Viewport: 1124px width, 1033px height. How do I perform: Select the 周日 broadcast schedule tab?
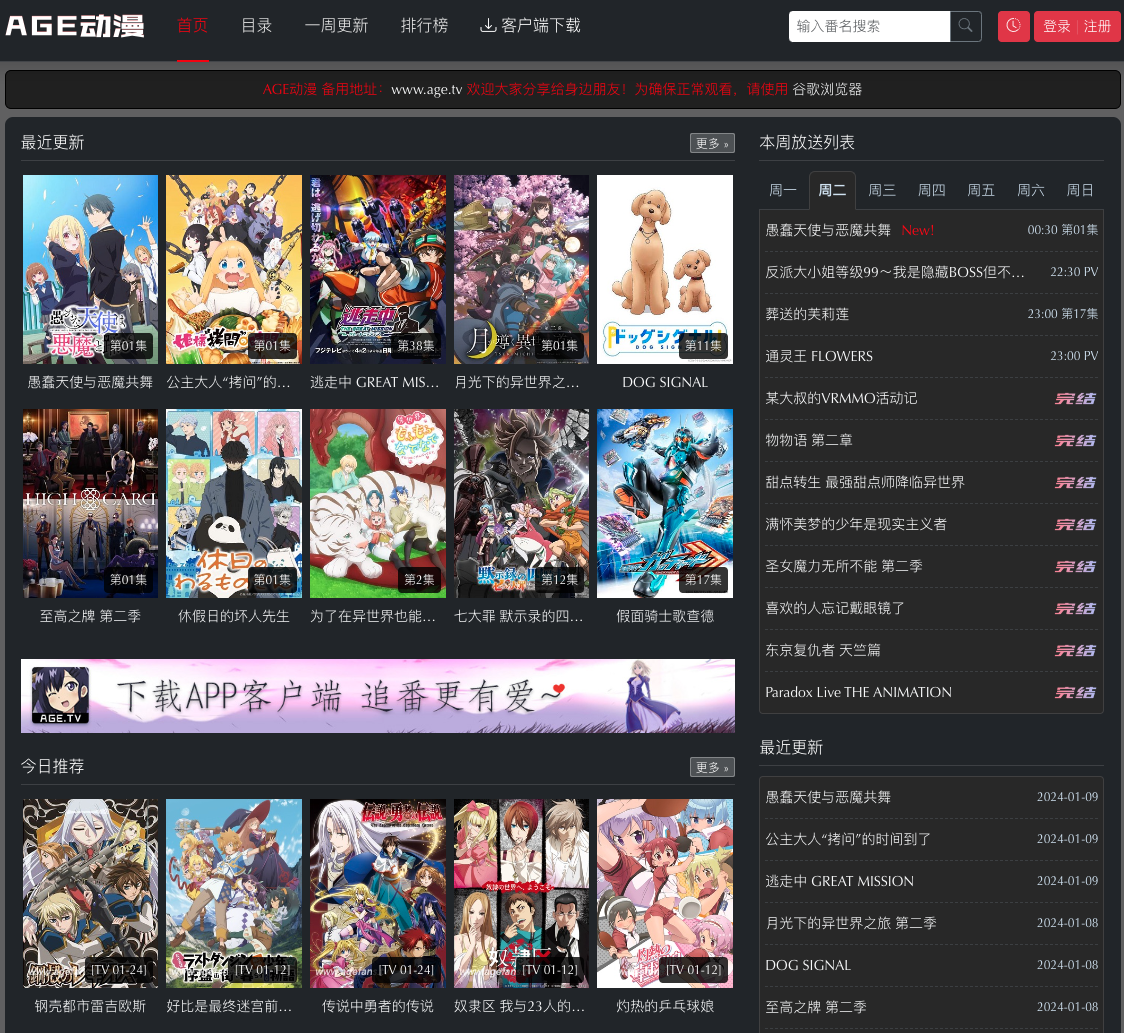click(1080, 190)
